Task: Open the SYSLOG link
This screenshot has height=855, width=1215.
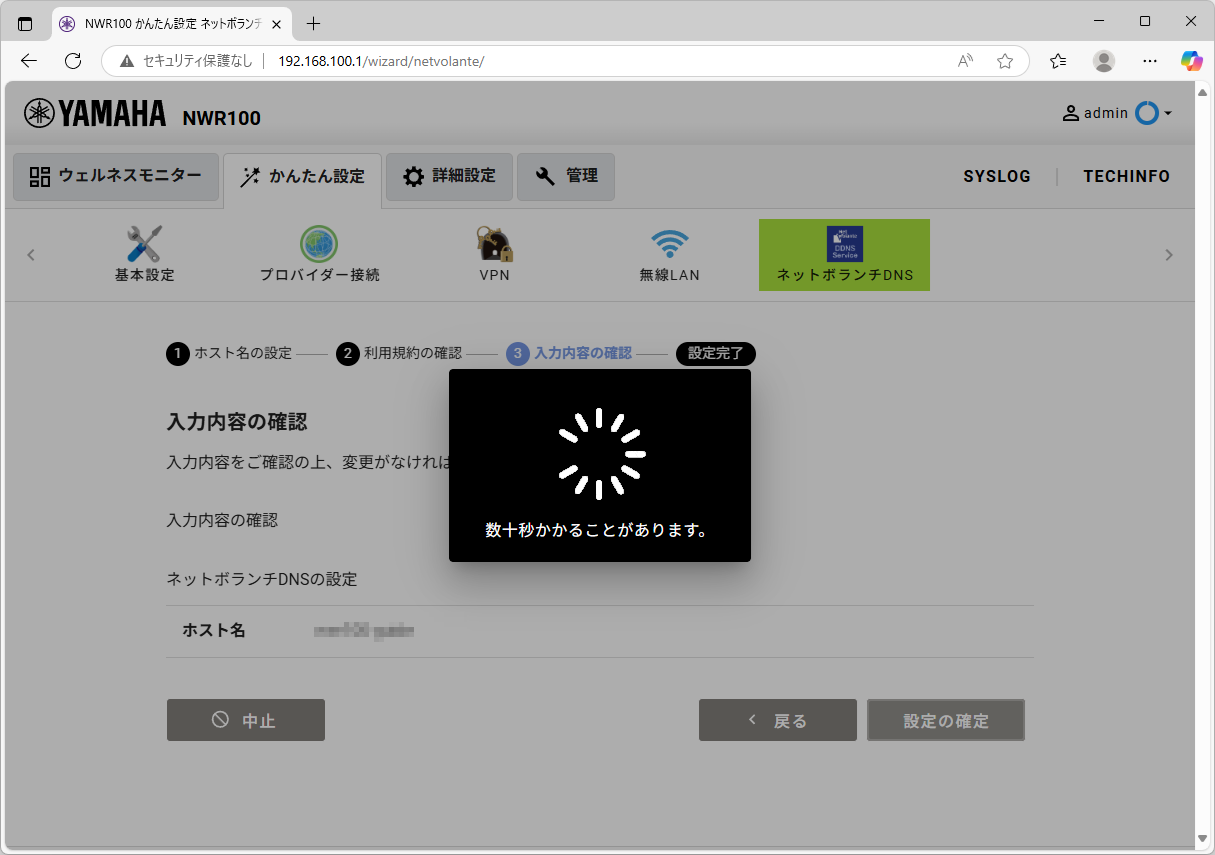Action: point(996,177)
